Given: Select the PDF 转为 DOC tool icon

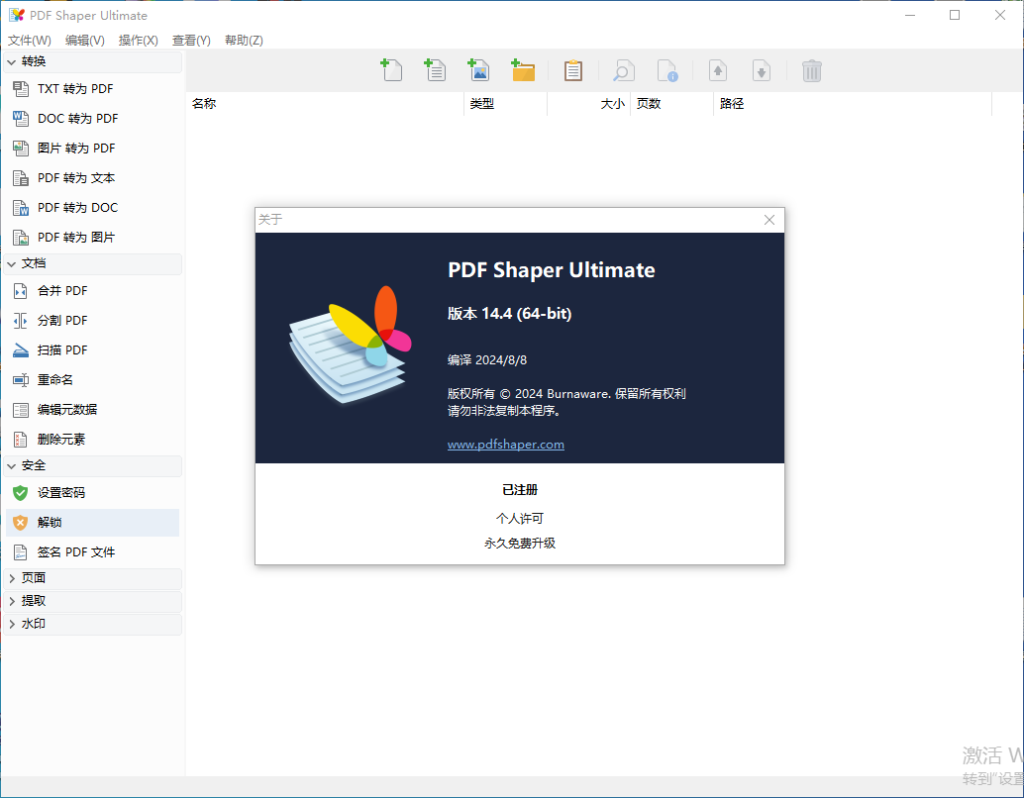Looking at the screenshot, I should 21,208.
